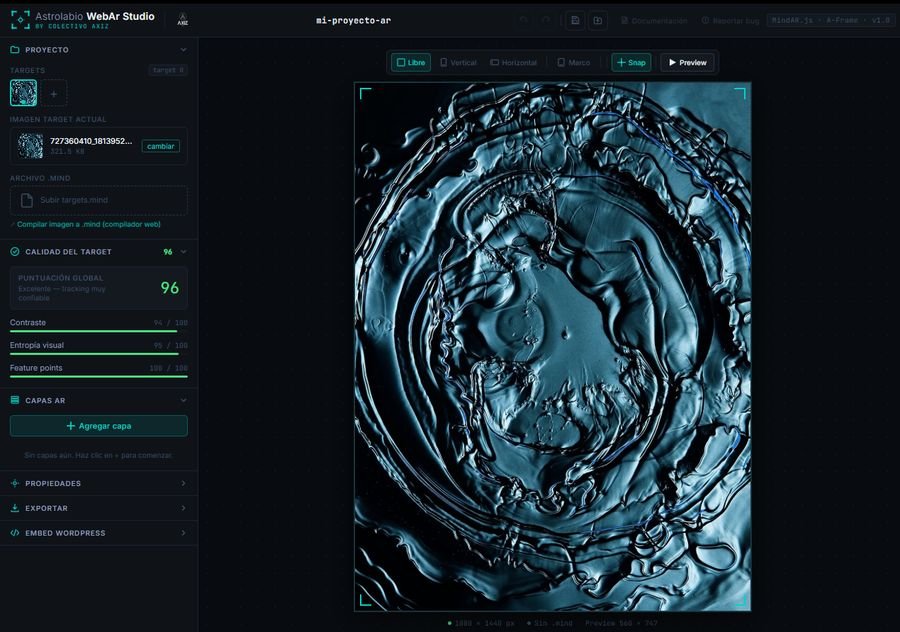Click the PROPIEDADES settings icon

pos(15,483)
